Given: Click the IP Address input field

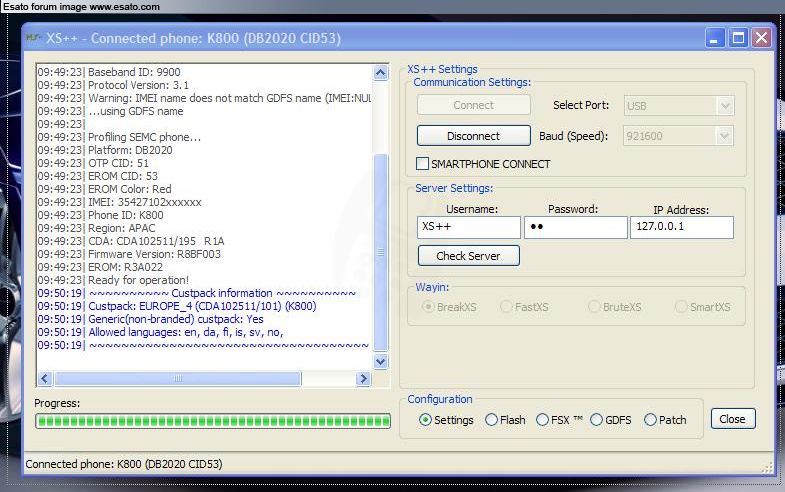Looking at the screenshot, I should click(681, 227).
